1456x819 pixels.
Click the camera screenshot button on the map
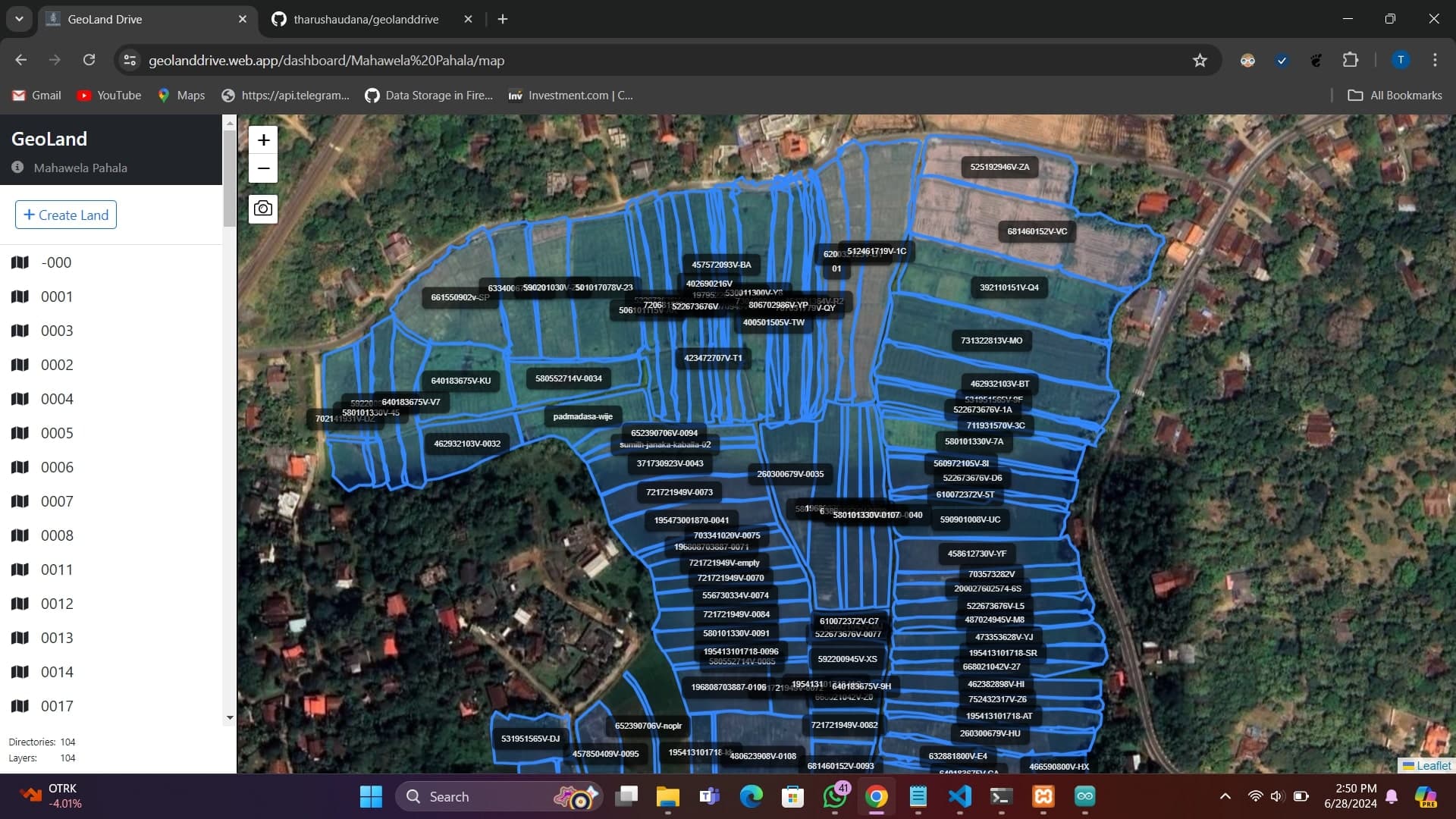(x=263, y=209)
